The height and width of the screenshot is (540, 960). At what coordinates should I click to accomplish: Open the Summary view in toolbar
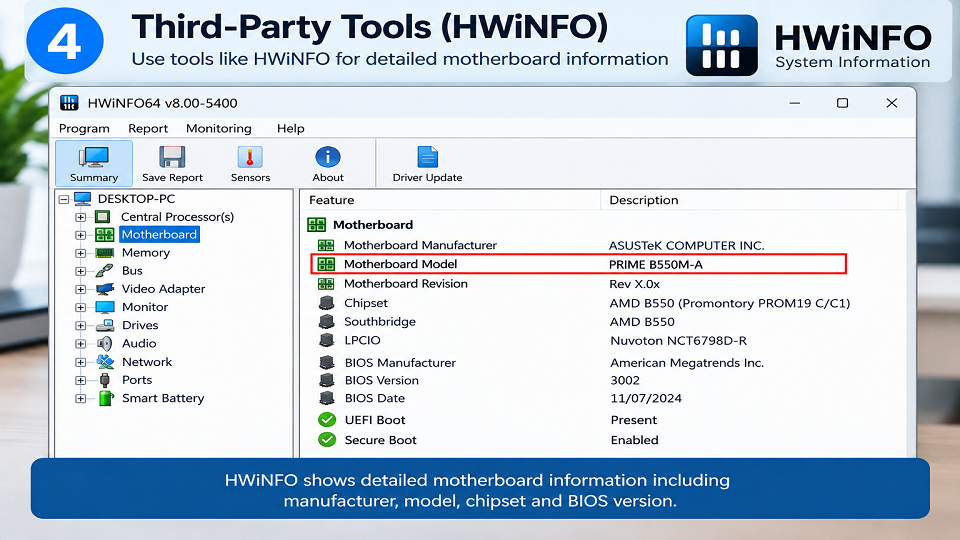pyautogui.click(x=94, y=163)
